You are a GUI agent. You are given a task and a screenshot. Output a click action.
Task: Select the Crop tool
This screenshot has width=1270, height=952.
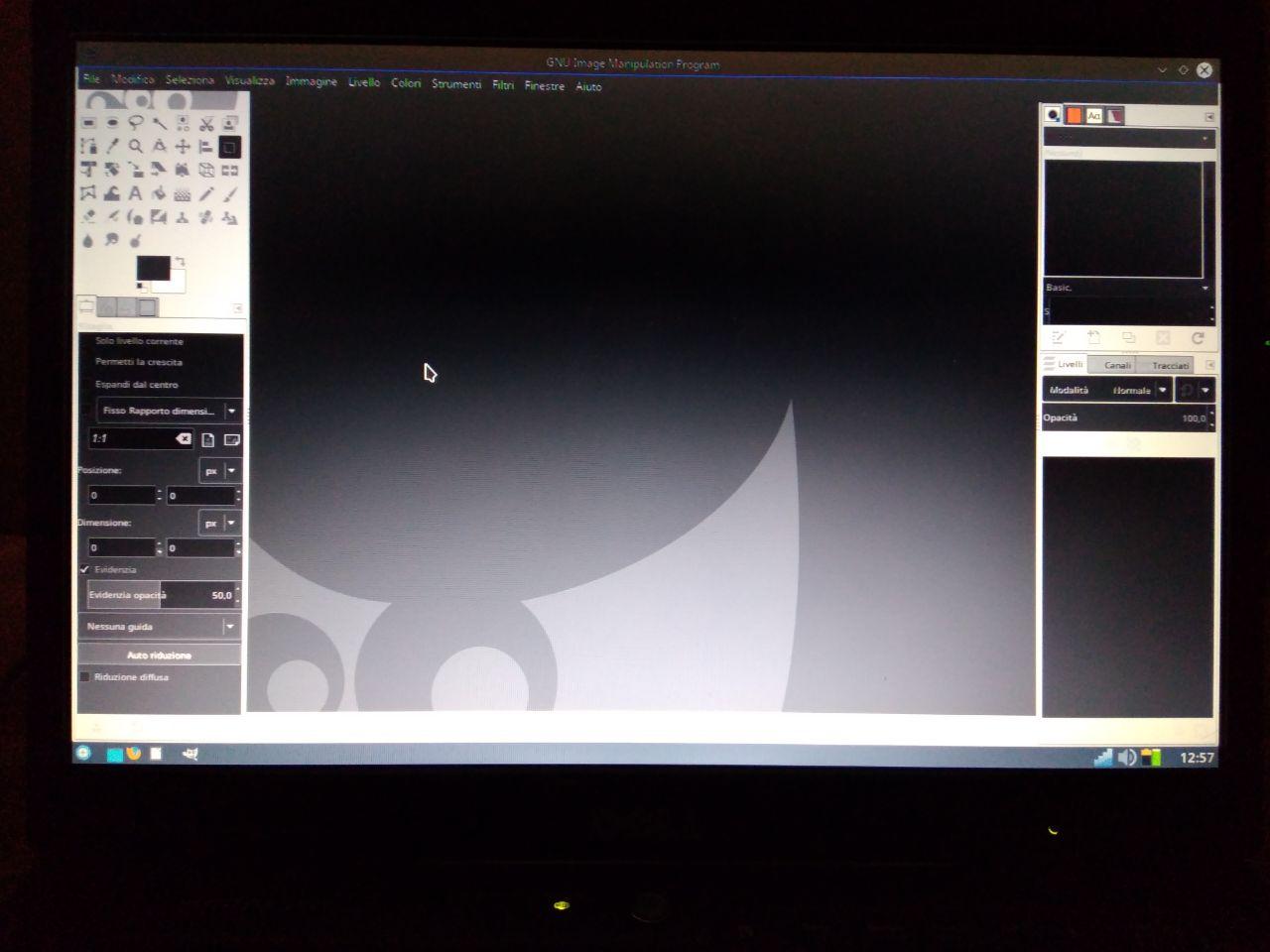point(229,148)
